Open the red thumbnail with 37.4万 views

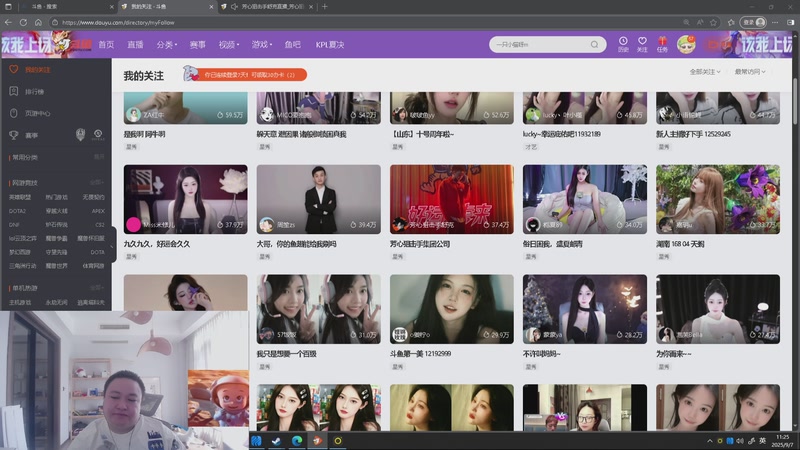452,199
